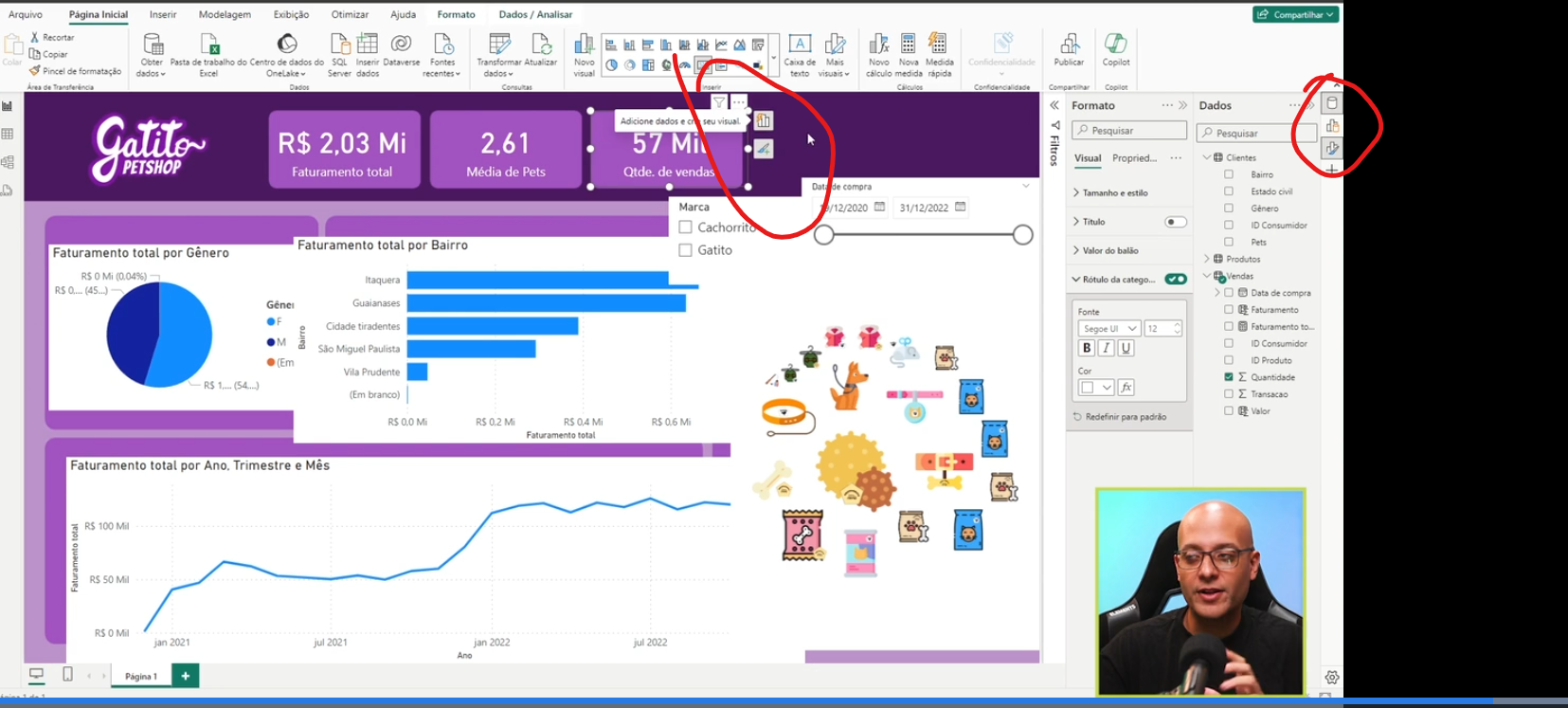Switch to model view in left sidebar
Viewport: 1568px width, 708px height.
coord(8,162)
